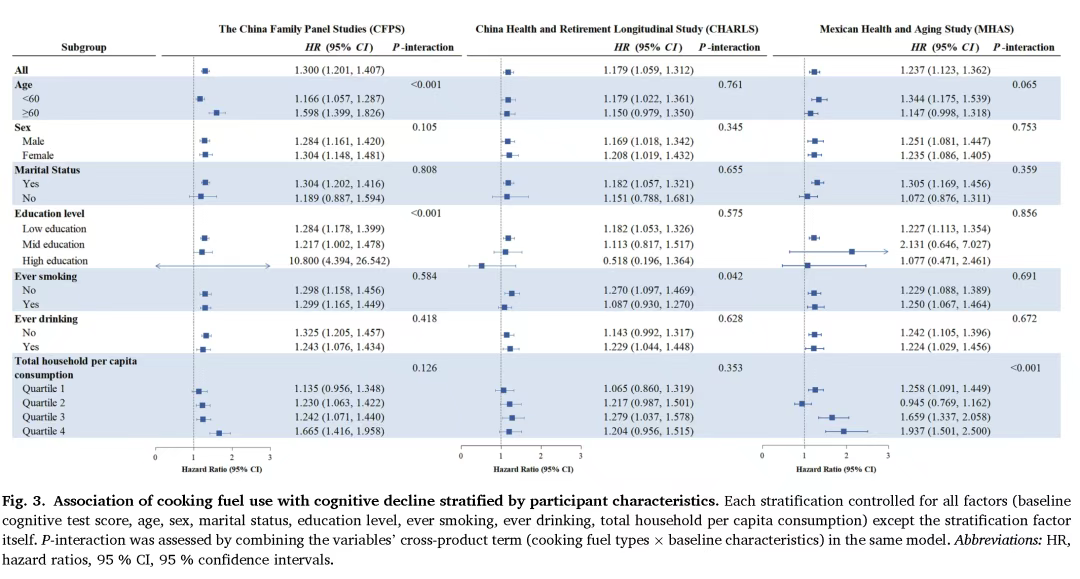This screenshot has height=579, width=1080.
Task: Click the CHARLS High education square marker
Action: click(x=481, y=266)
